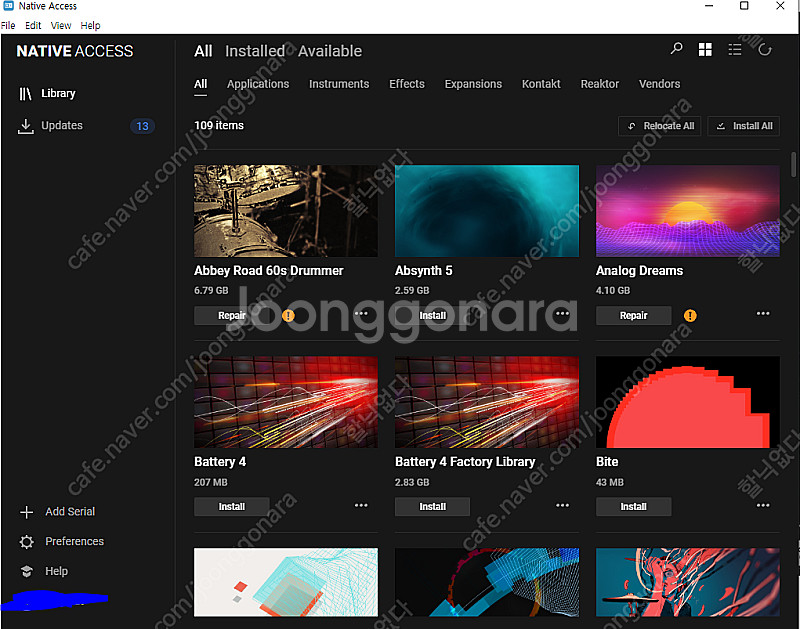The width and height of the screenshot is (800, 629).
Task: Click the Native Access logo
Action: (75, 51)
